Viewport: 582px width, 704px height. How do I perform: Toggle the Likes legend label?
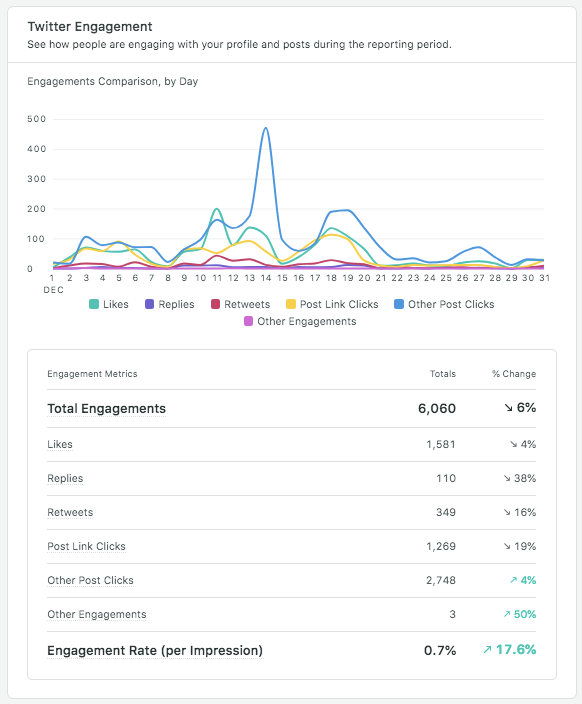click(116, 304)
